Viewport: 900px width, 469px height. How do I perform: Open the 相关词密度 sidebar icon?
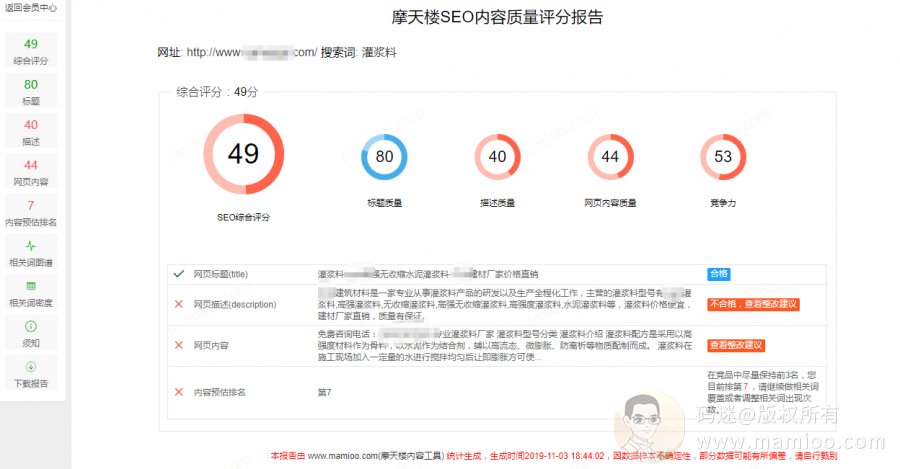(30, 286)
